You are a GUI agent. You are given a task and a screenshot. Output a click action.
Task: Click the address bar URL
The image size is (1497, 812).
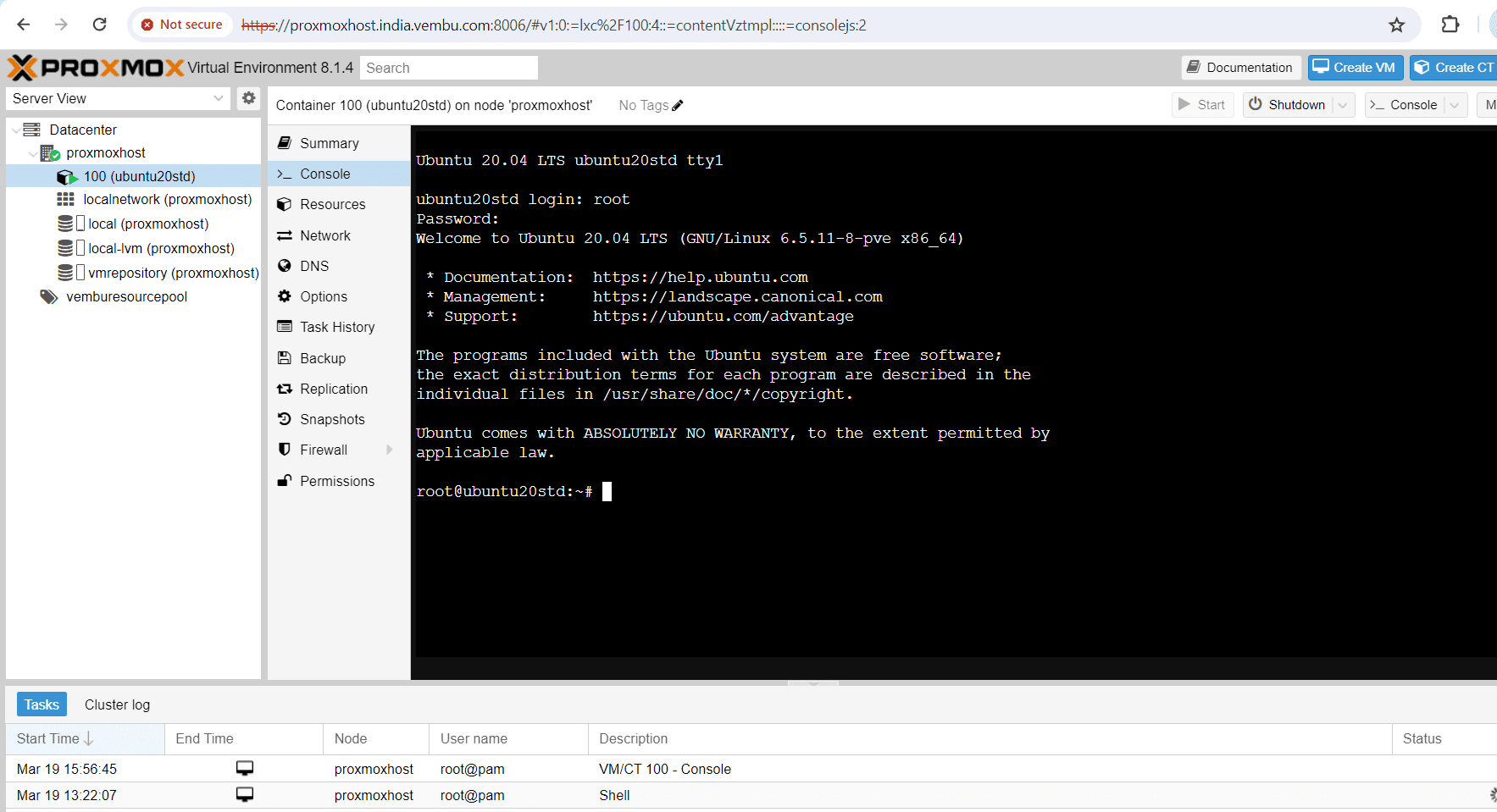tap(553, 25)
